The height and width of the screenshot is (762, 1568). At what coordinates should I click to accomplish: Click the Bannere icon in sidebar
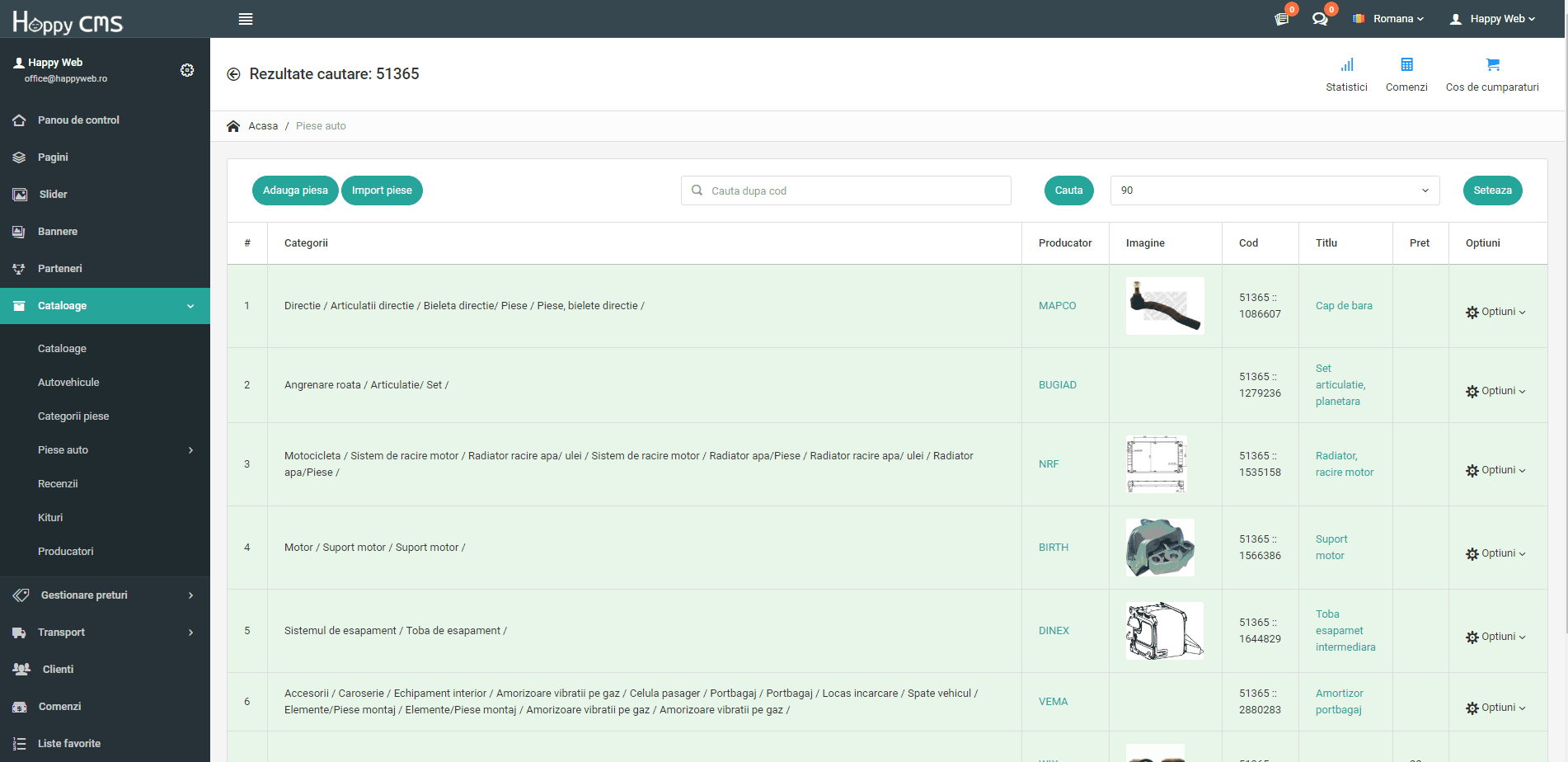[19, 232]
